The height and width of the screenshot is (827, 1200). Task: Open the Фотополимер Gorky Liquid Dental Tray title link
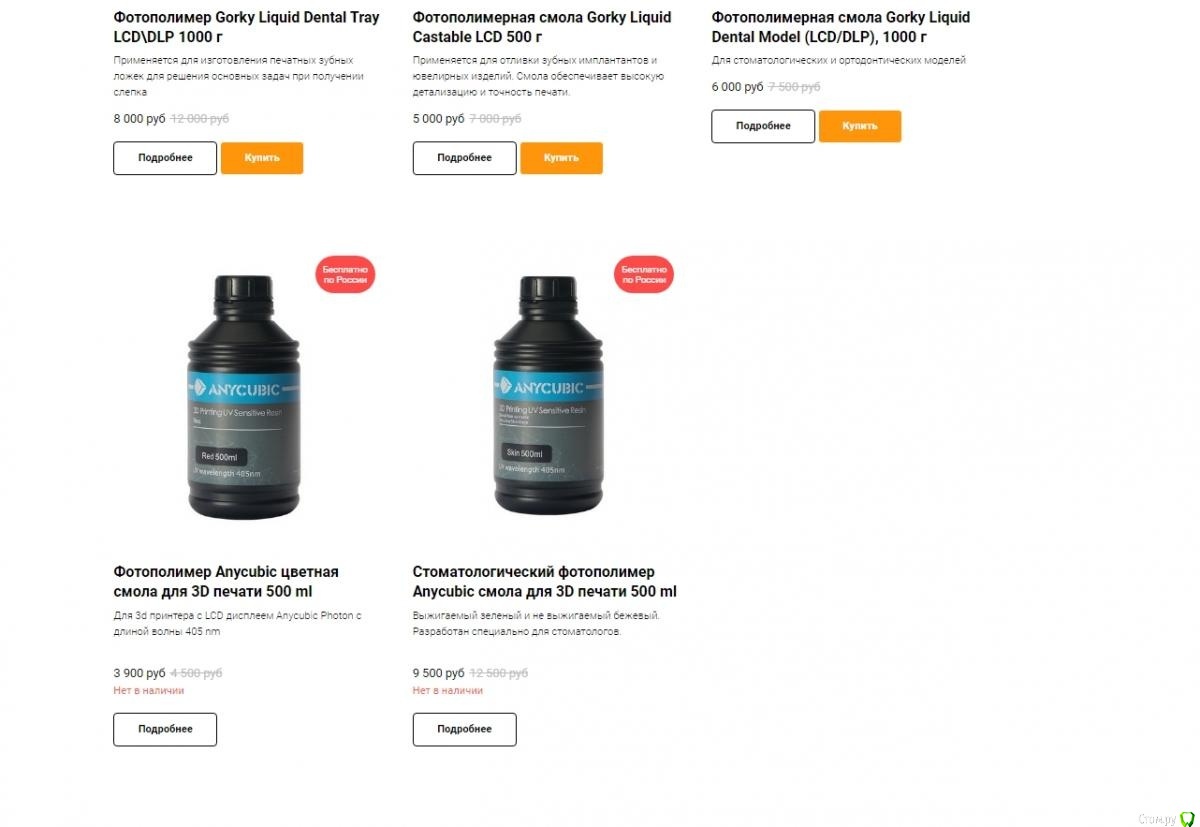click(246, 27)
